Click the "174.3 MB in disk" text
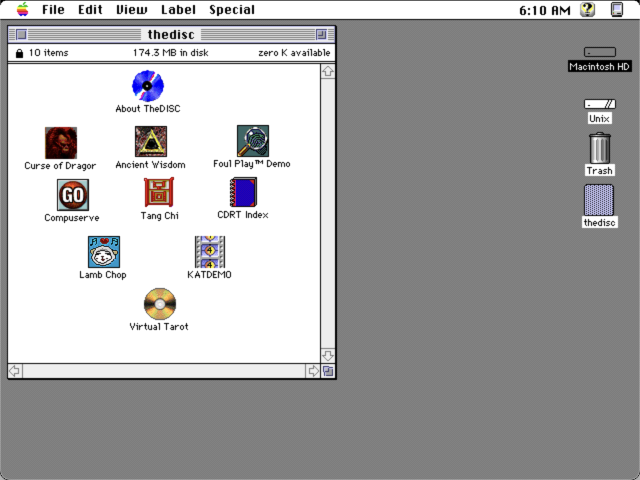Viewport: 640px width, 480px height. (x=171, y=53)
